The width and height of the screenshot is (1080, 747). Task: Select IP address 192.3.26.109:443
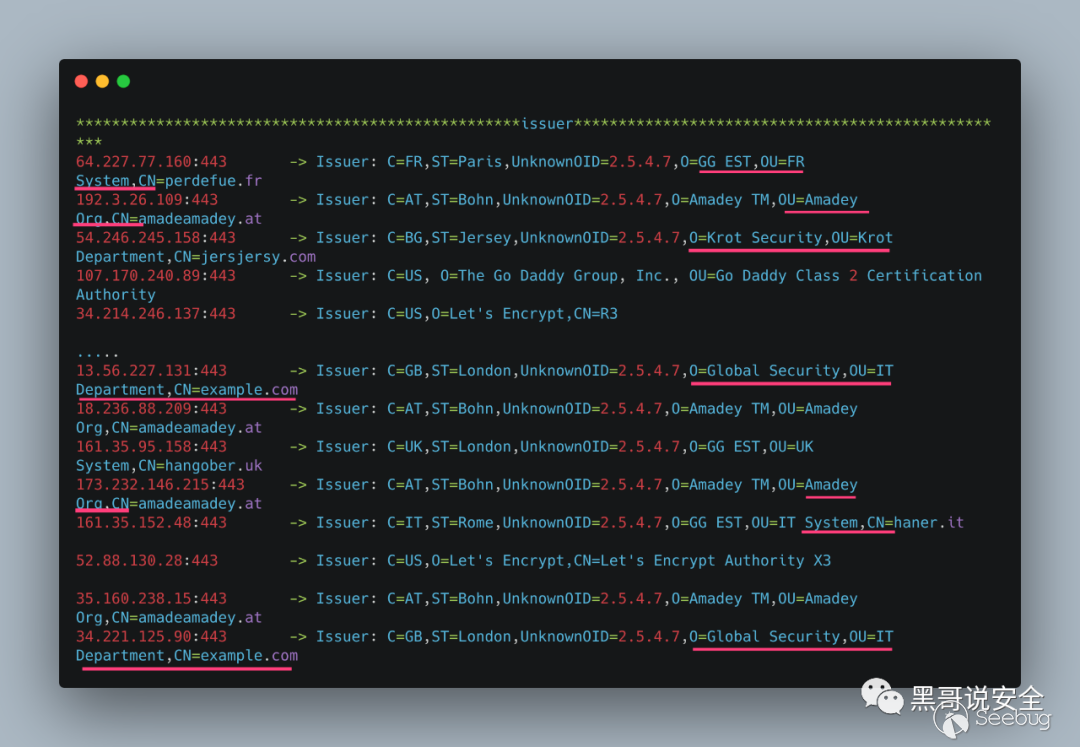click(x=147, y=200)
